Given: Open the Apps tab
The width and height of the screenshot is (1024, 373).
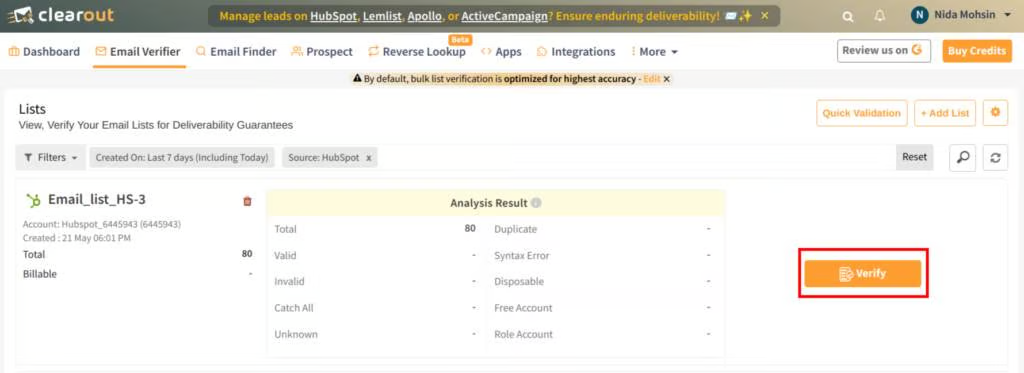Looking at the screenshot, I should pyautogui.click(x=501, y=52).
